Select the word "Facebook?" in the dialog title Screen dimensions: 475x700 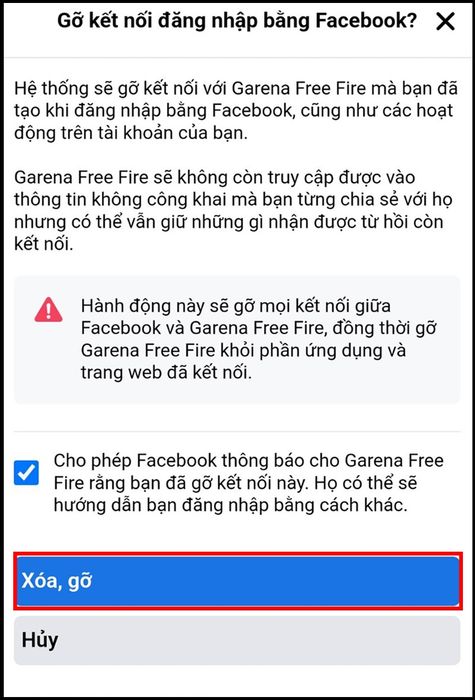pos(373,21)
